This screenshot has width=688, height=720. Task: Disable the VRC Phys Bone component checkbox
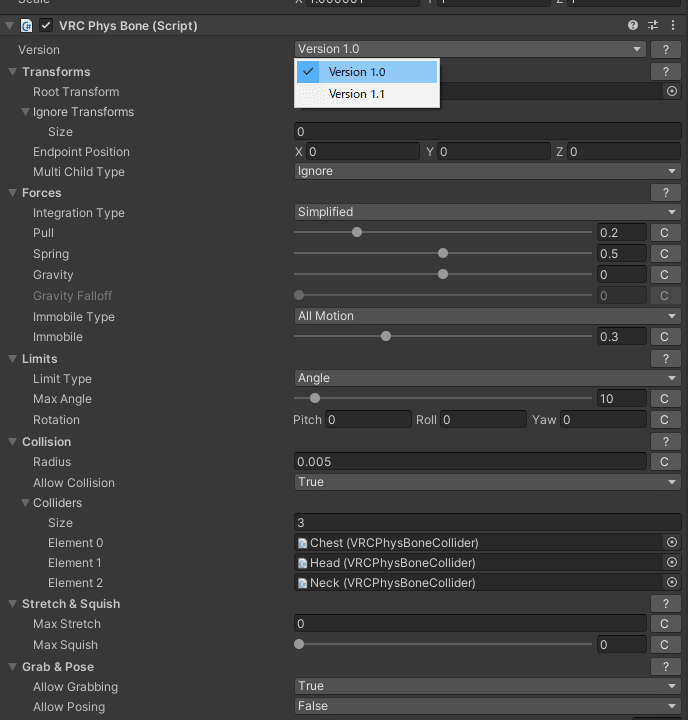pyautogui.click(x=46, y=25)
